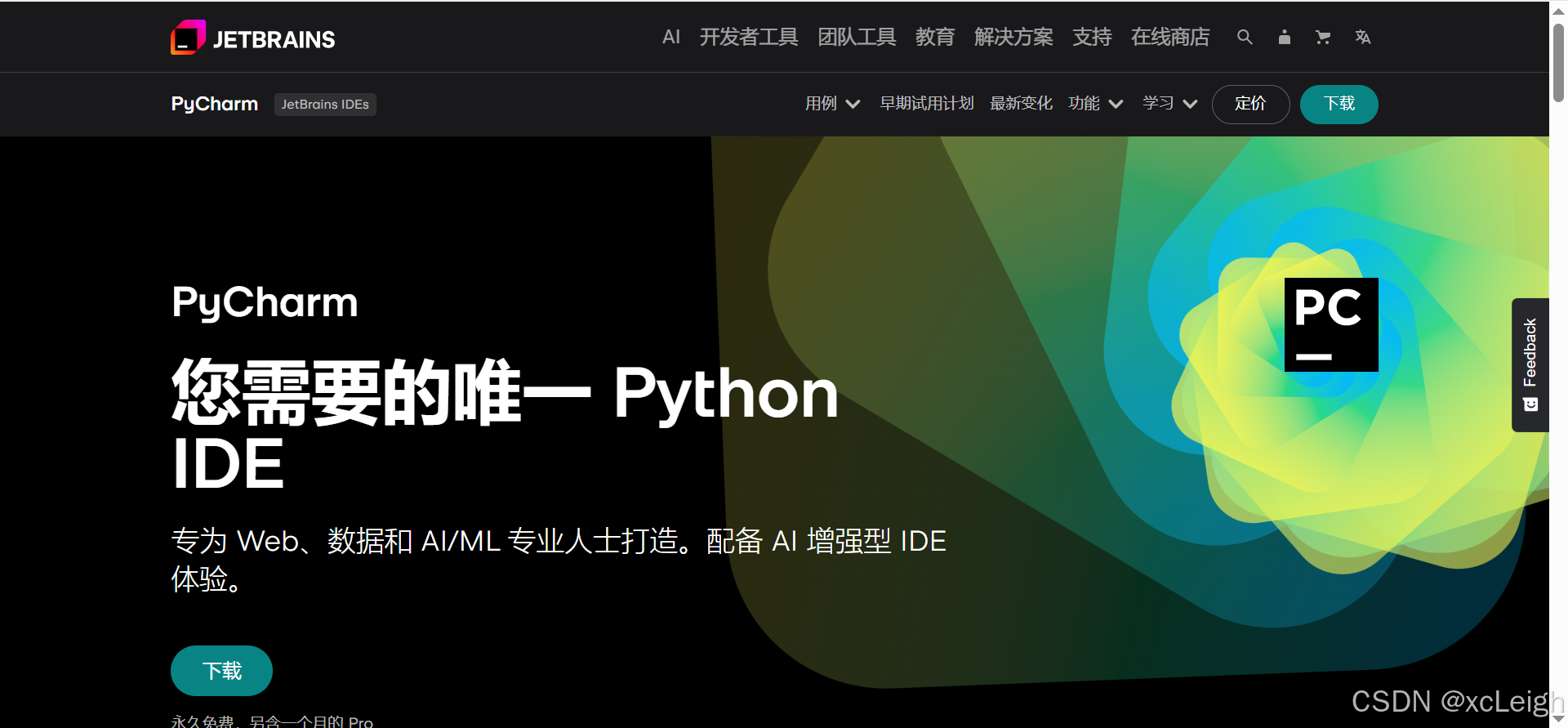Image resolution: width=1568 pixels, height=728 pixels.
Task: Open the Feedback side tab
Action: click(1530, 364)
